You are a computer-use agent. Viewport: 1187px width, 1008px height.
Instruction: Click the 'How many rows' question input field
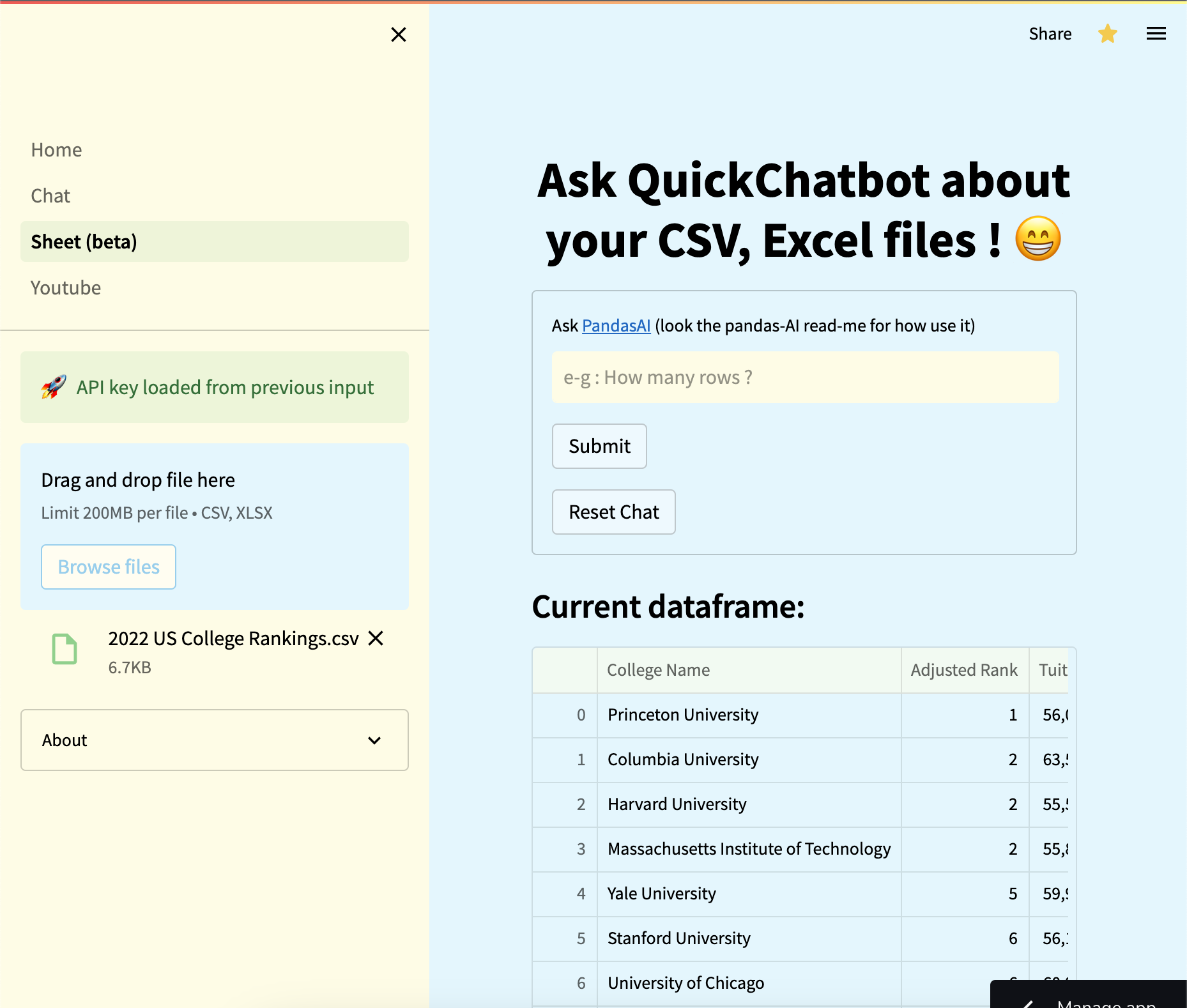tap(805, 378)
